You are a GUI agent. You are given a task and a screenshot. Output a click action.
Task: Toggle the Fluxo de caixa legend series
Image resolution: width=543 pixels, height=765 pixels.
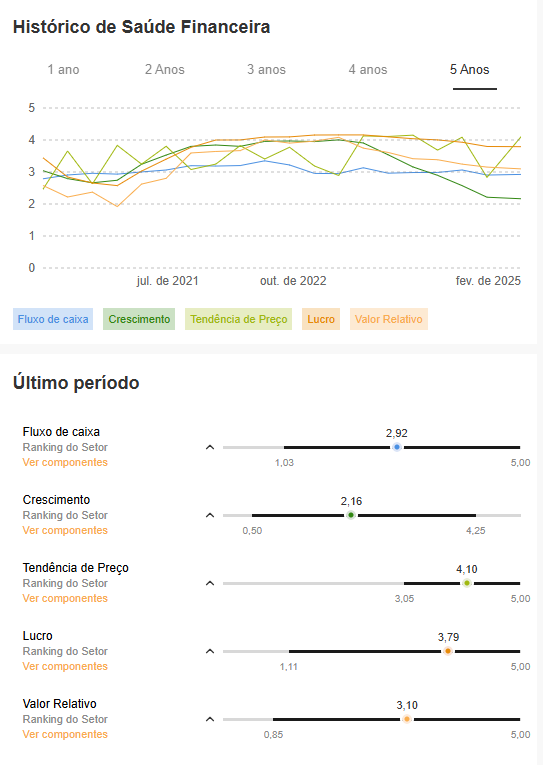tap(53, 319)
